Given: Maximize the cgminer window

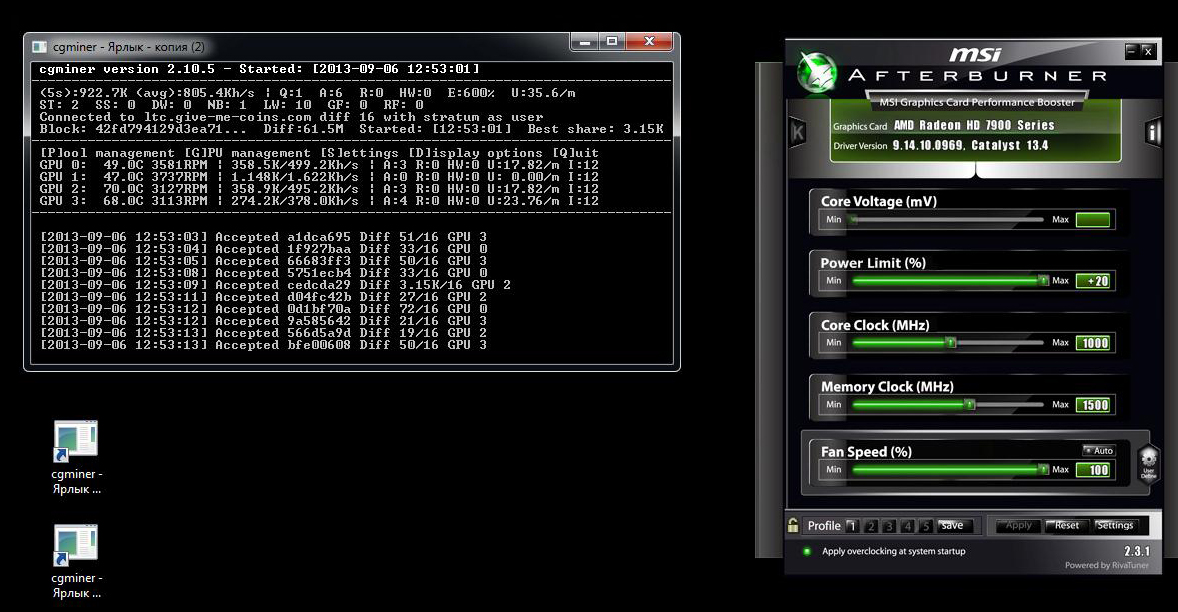Looking at the screenshot, I should pyautogui.click(x=612, y=41).
